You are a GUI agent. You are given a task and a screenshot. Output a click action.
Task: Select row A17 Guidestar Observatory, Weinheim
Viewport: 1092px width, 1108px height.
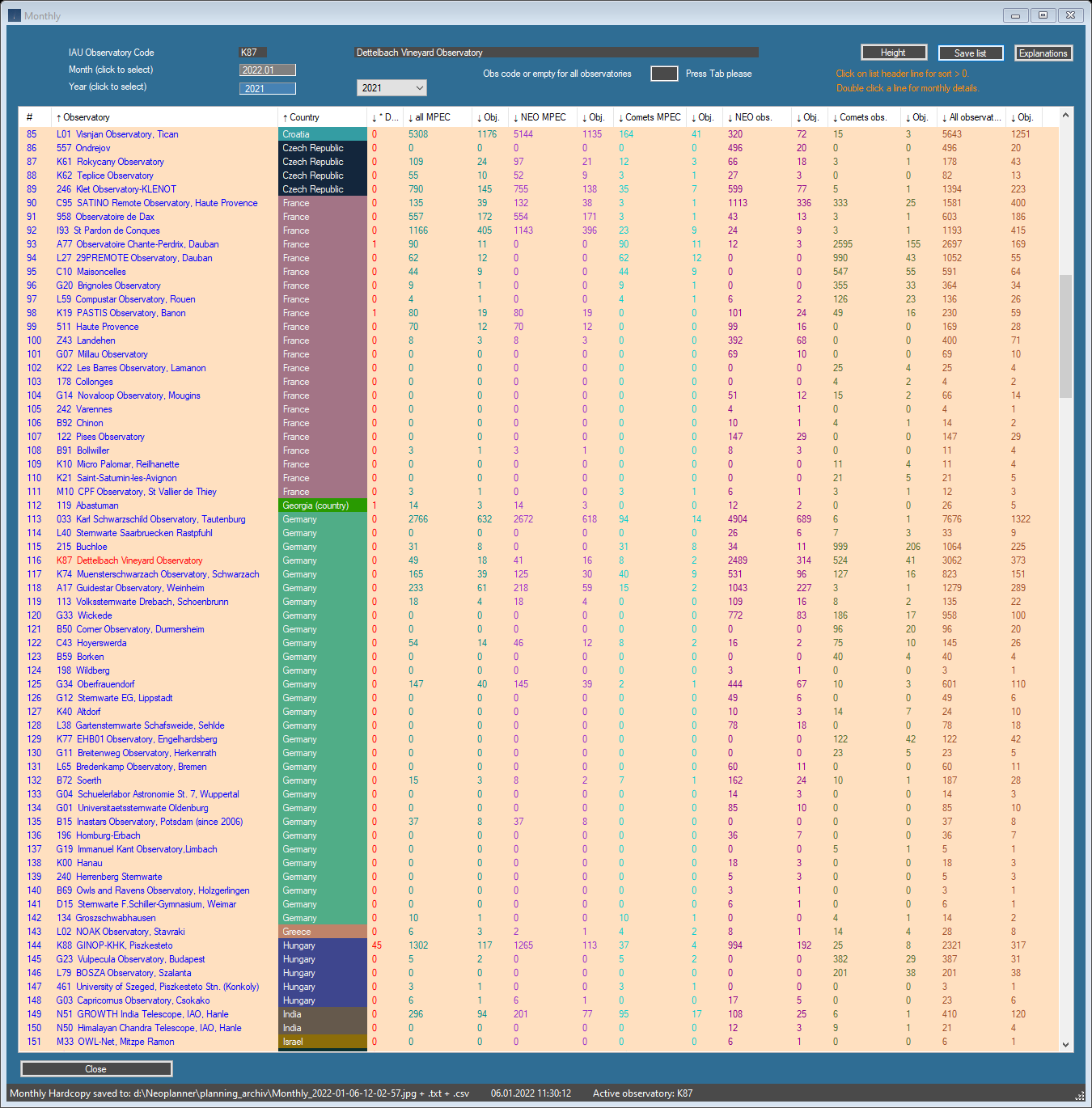[x=538, y=588]
